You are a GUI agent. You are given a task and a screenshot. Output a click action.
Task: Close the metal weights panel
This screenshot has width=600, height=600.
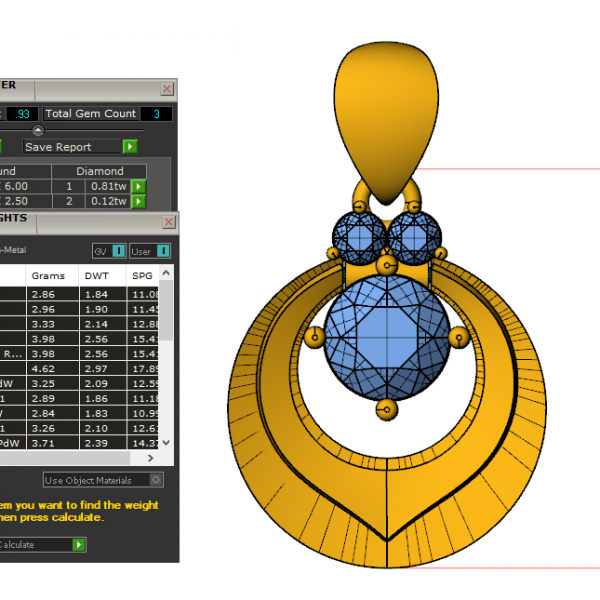(x=167, y=221)
